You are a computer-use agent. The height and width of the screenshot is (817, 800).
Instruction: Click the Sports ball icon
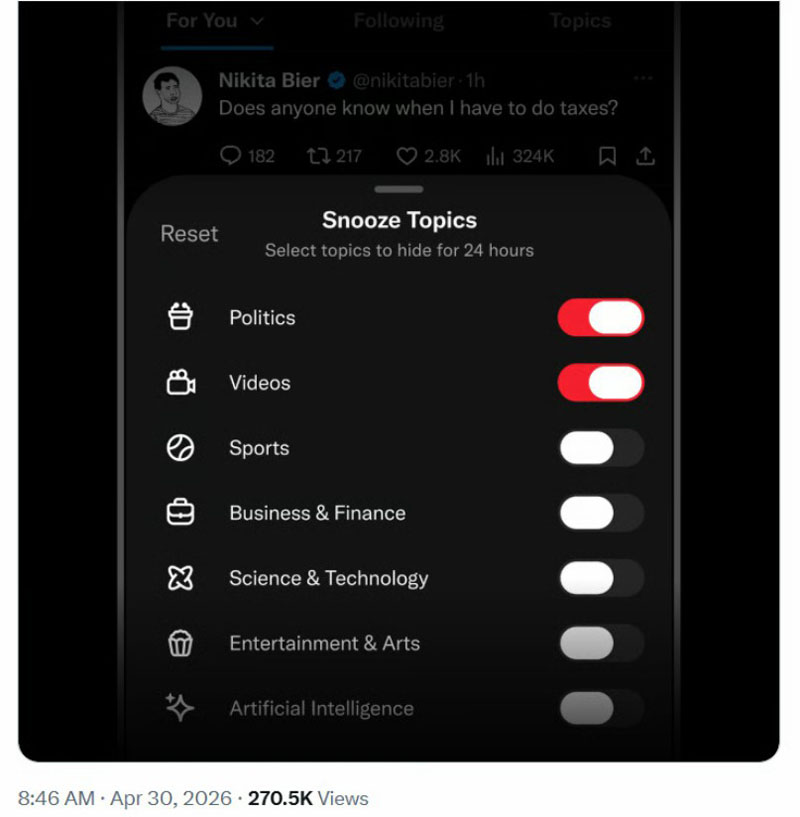click(180, 448)
